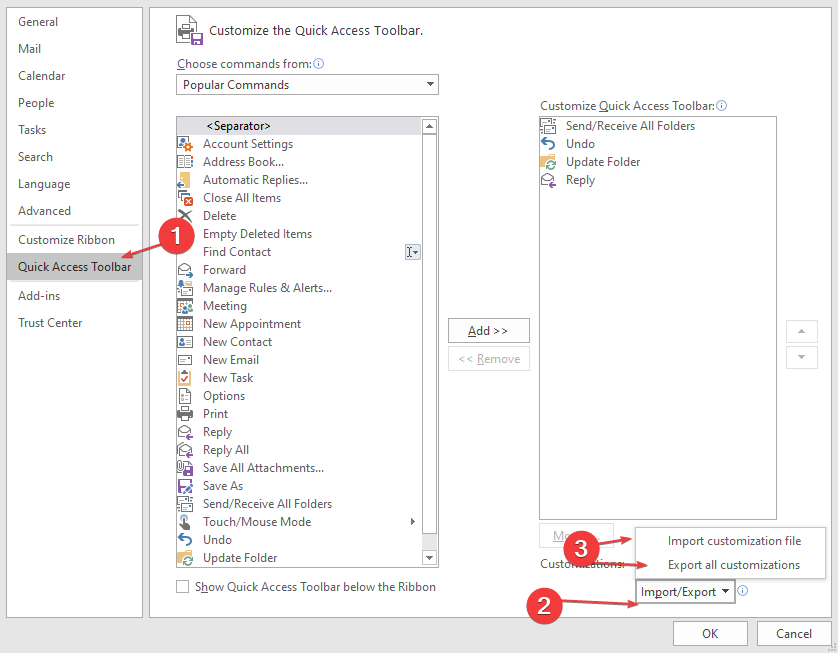The image size is (838, 653).
Task: Select the Address Book command icon
Action: pos(185,161)
